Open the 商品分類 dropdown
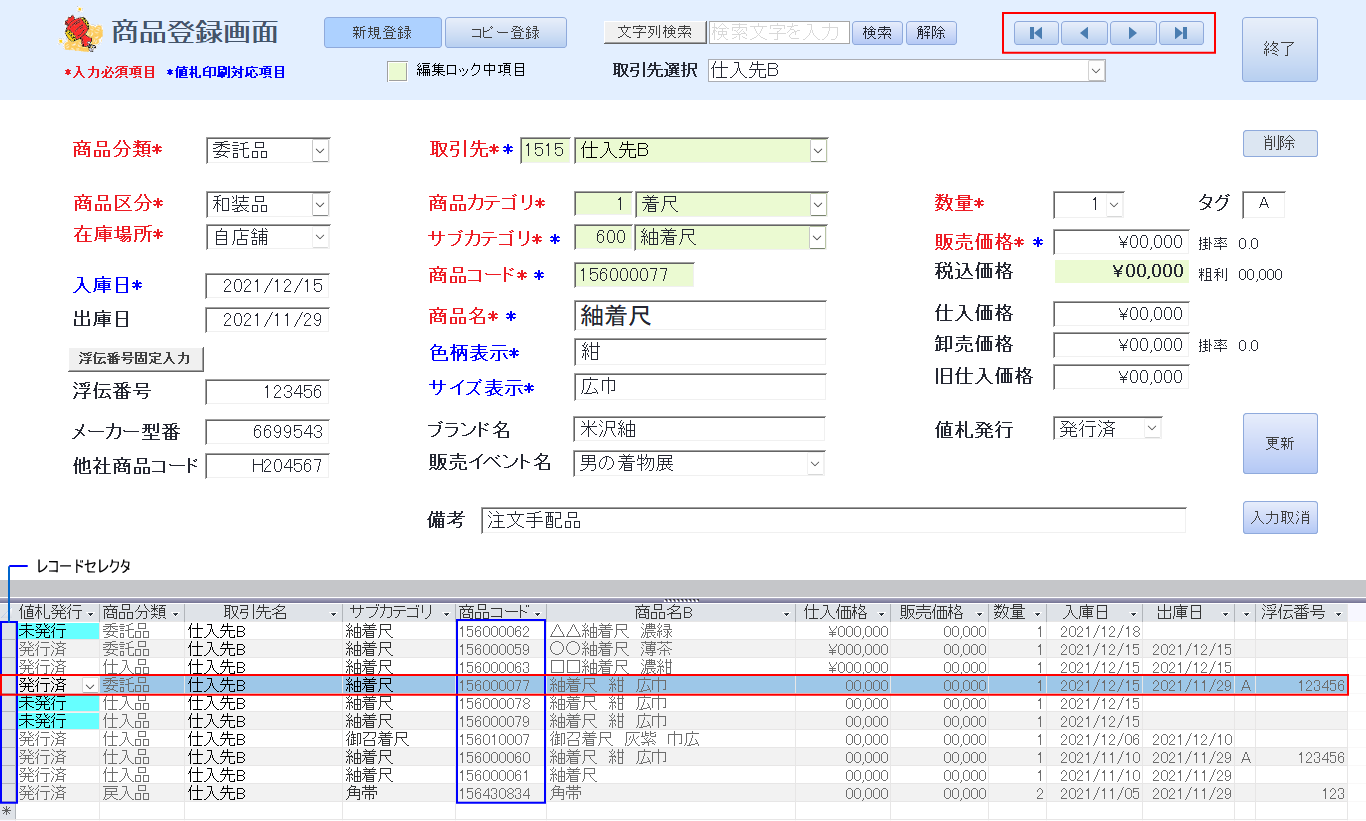Viewport: 1366px width, 821px height. point(320,150)
